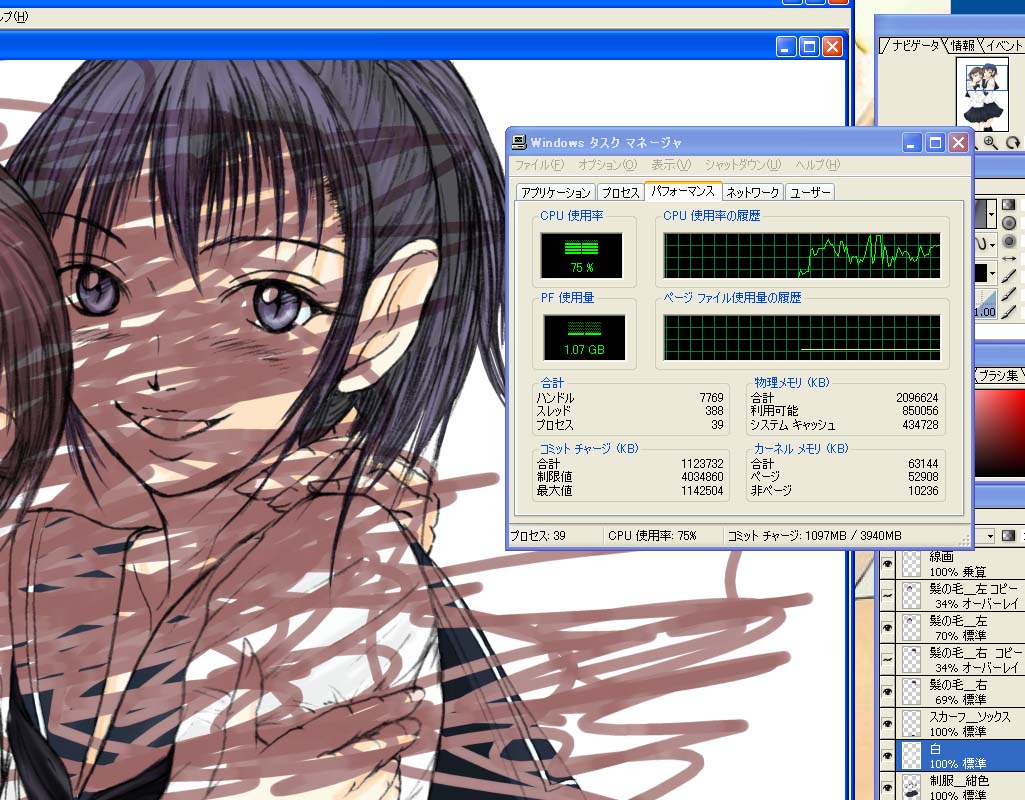Click status bar CPU 使用率: 75%

(652, 536)
